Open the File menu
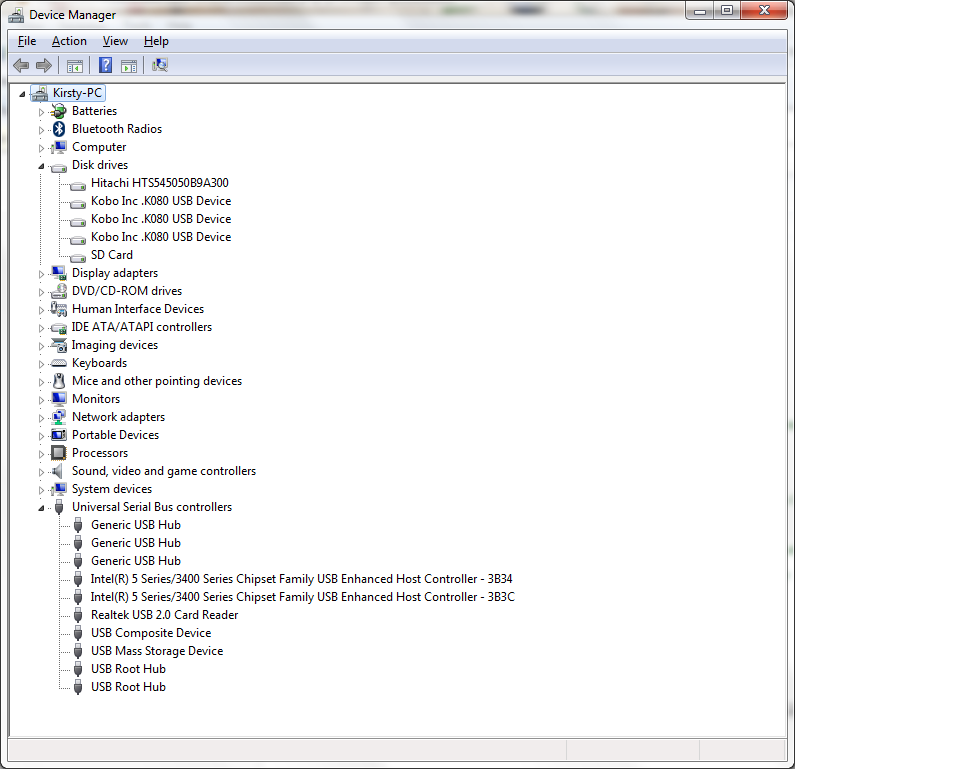This screenshot has height=769, width=960. pyautogui.click(x=27, y=41)
